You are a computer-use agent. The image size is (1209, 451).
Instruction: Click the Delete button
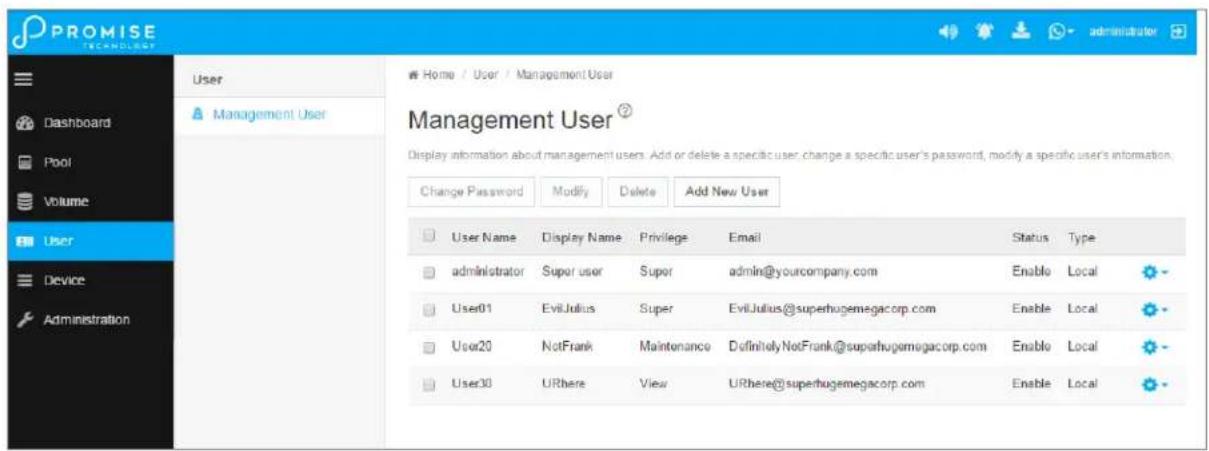[x=637, y=191]
